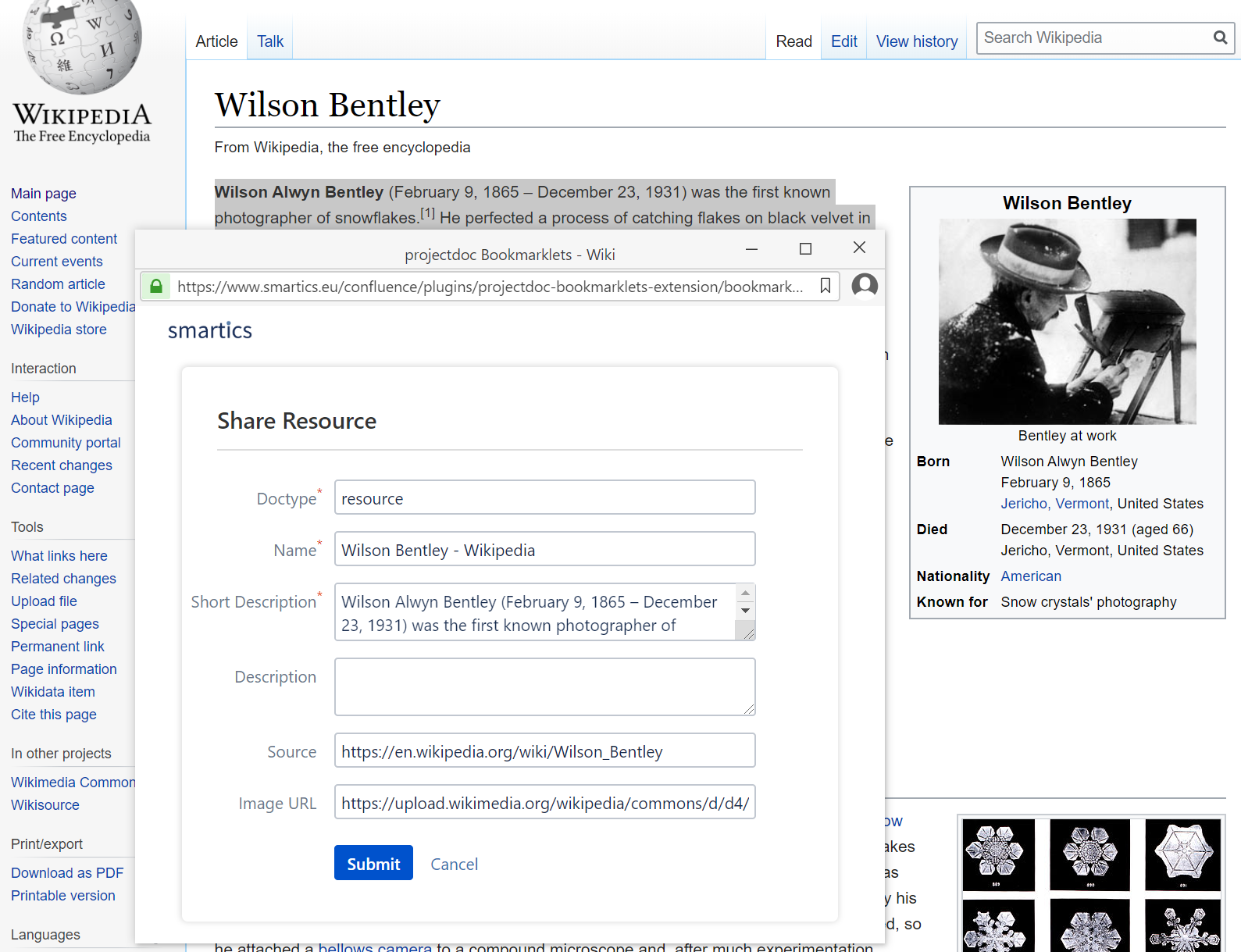Click the green padlock security icon
Image resolution: width=1241 pixels, height=952 pixels.
tap(156, 287)
